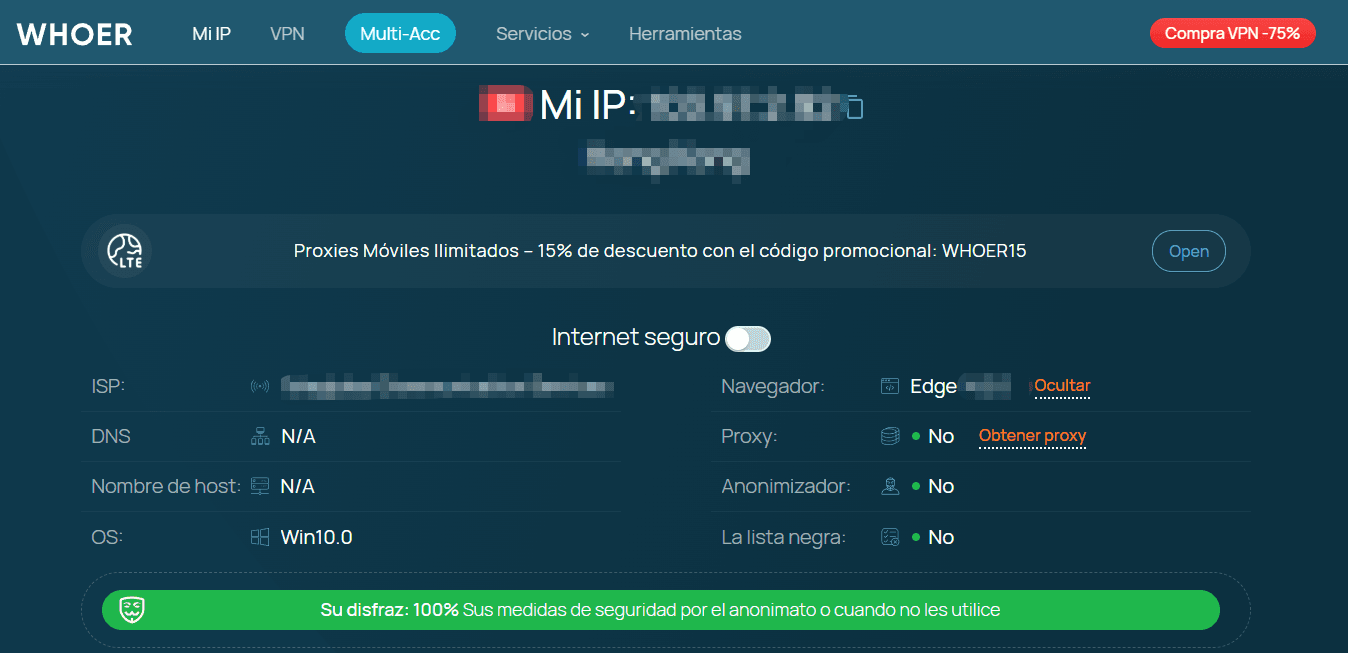
Task: Click the LTE mobile proxies icon
Action: tap(124, 250)
